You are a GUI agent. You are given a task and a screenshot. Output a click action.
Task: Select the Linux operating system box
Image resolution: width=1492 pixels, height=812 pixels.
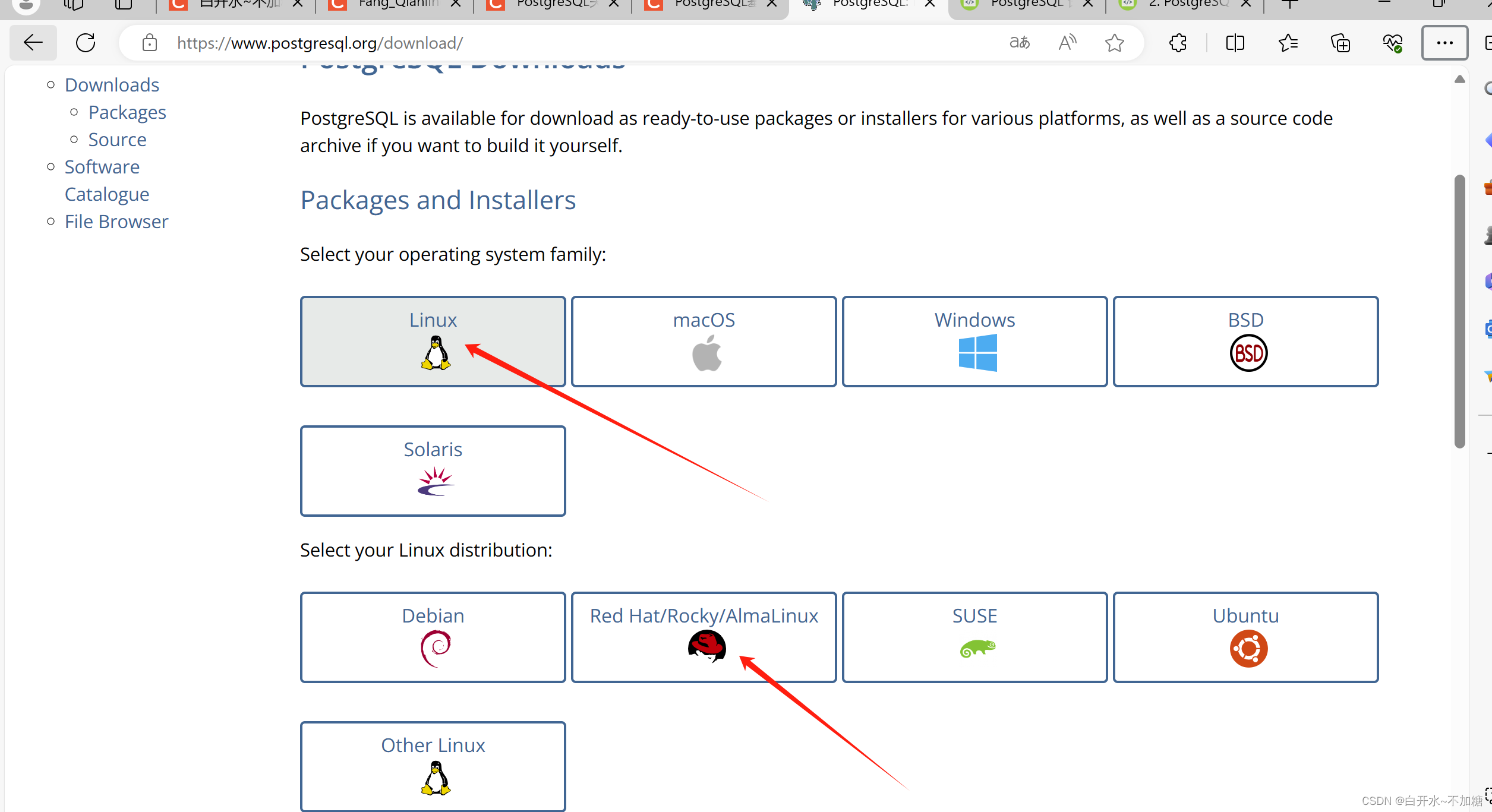433,342
